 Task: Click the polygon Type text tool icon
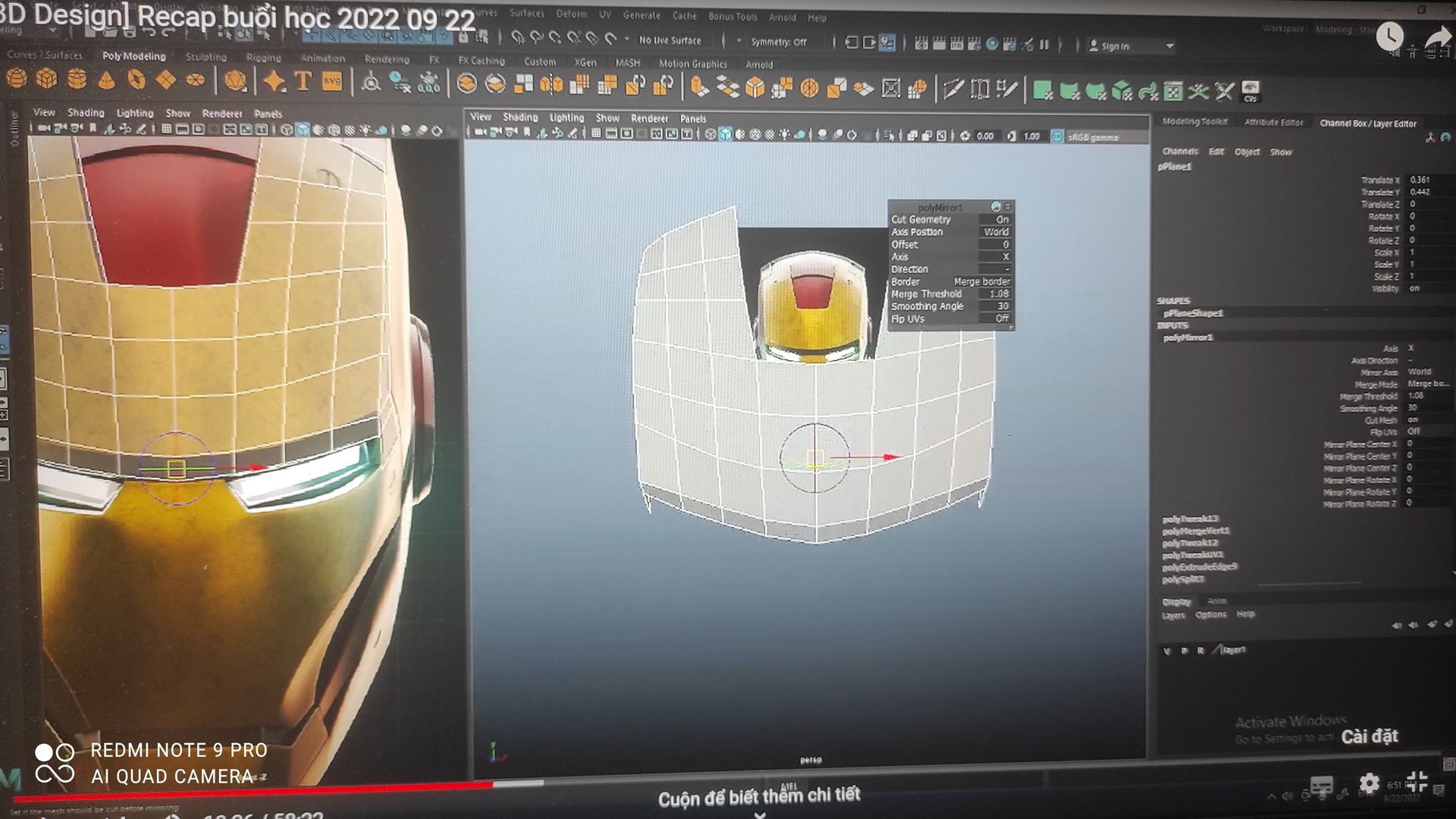pos(303,81)
